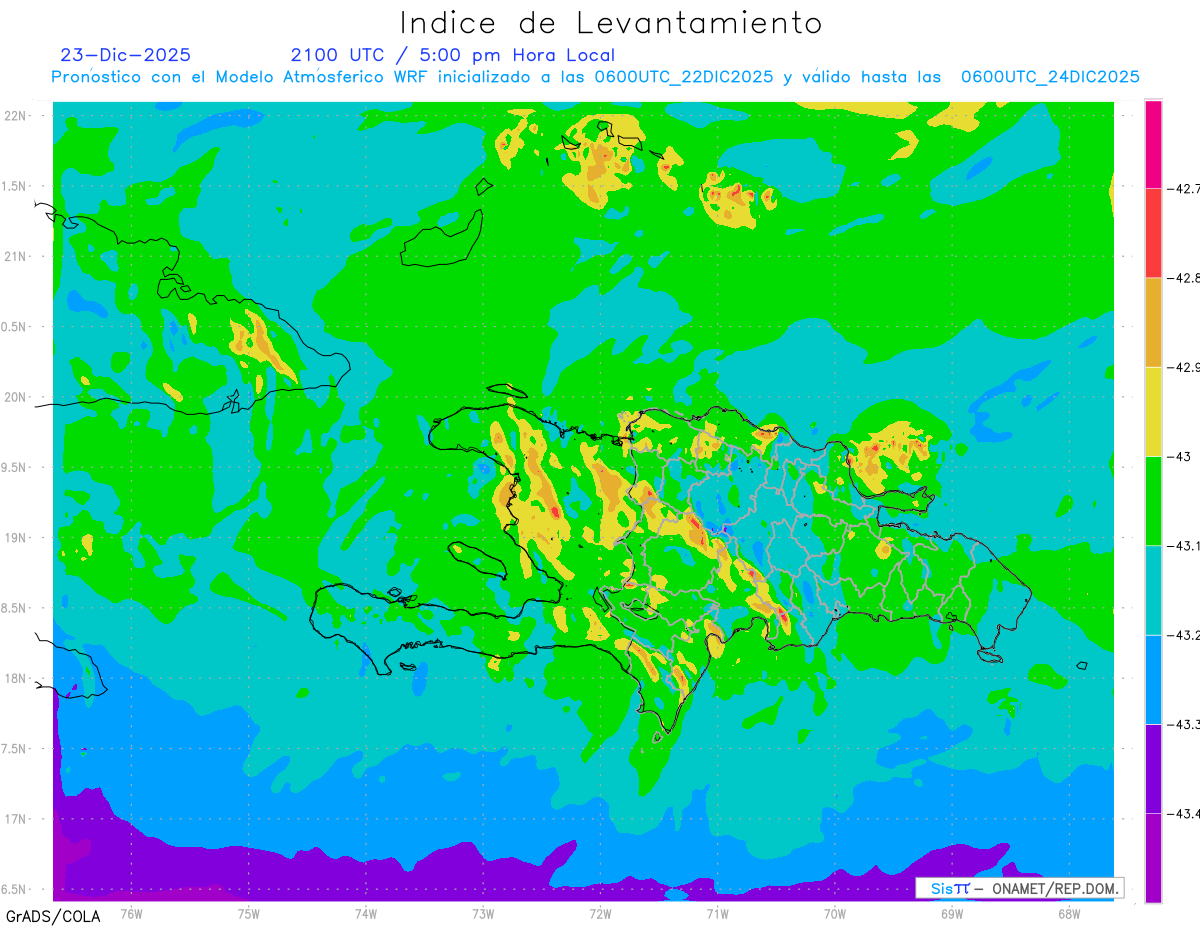1200x927 pixels.
Task: Click the magenta swatch atop the color legend
Action: coord(1153,143)
